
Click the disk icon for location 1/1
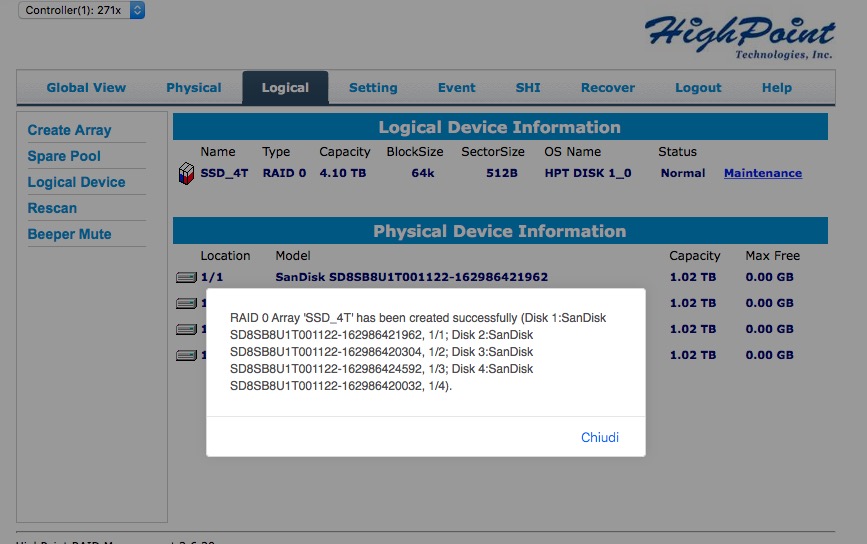click(186, 278)
